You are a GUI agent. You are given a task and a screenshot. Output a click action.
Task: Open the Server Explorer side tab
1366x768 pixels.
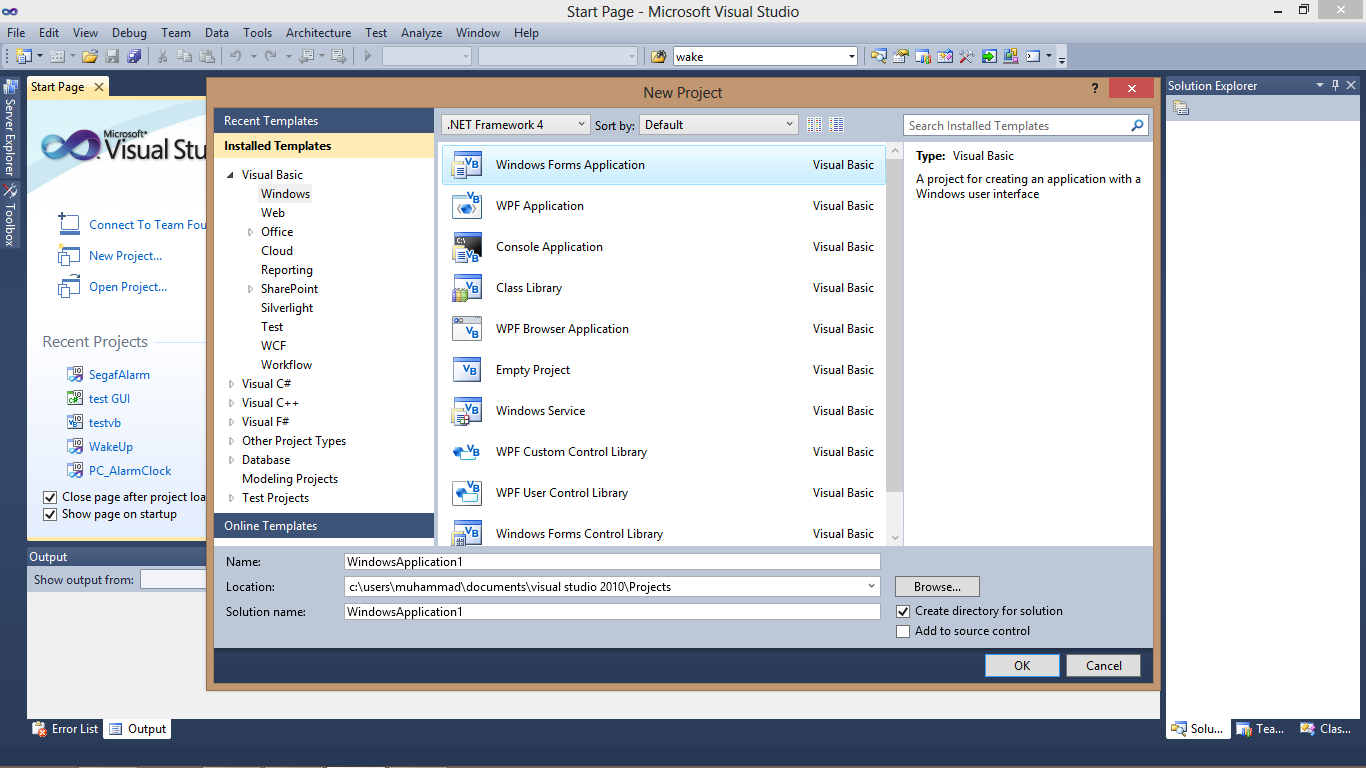click(x=10, y=128)
